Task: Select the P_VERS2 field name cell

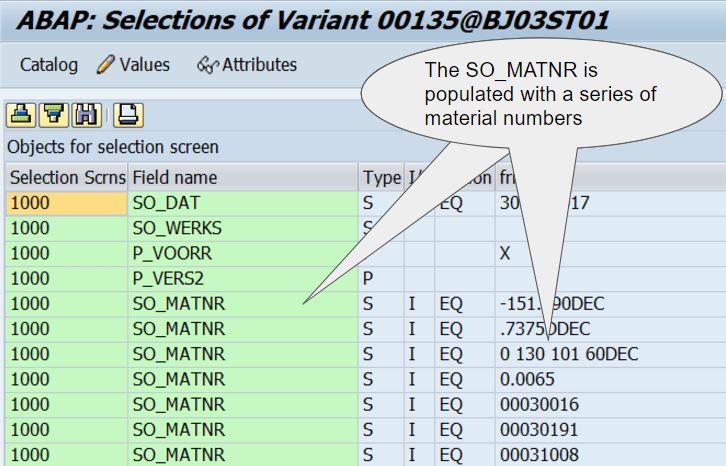Action: pos(243,278)
